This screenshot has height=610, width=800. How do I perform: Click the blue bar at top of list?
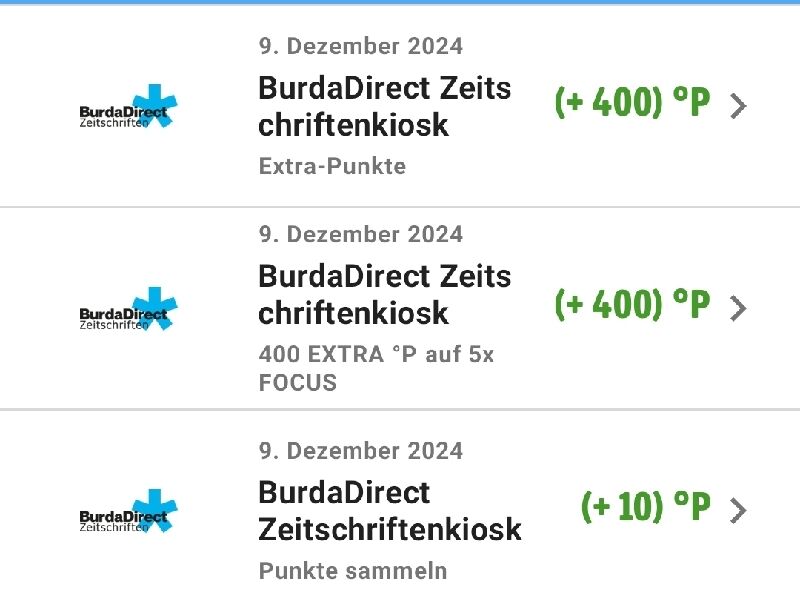tap(400, 2)
